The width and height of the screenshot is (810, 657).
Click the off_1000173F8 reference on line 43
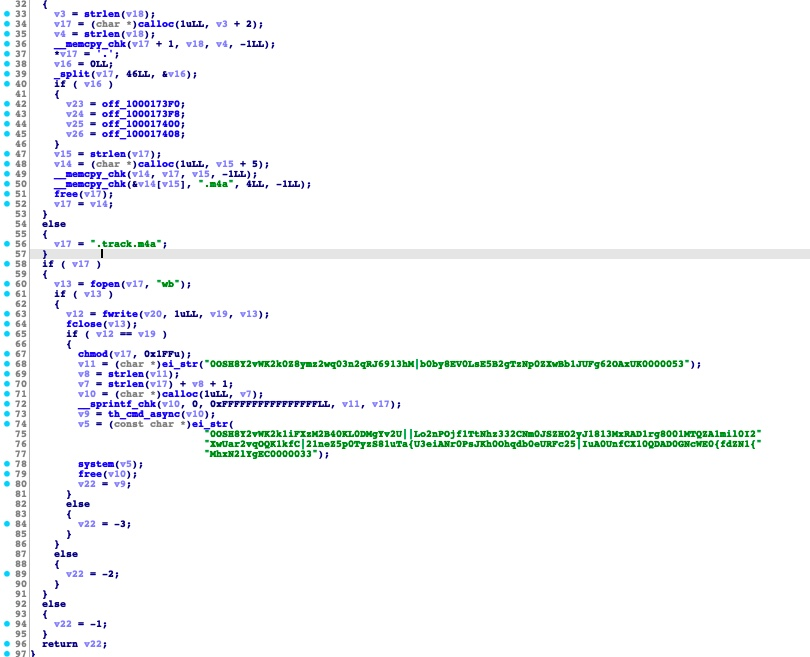click(x=143, y=114)
